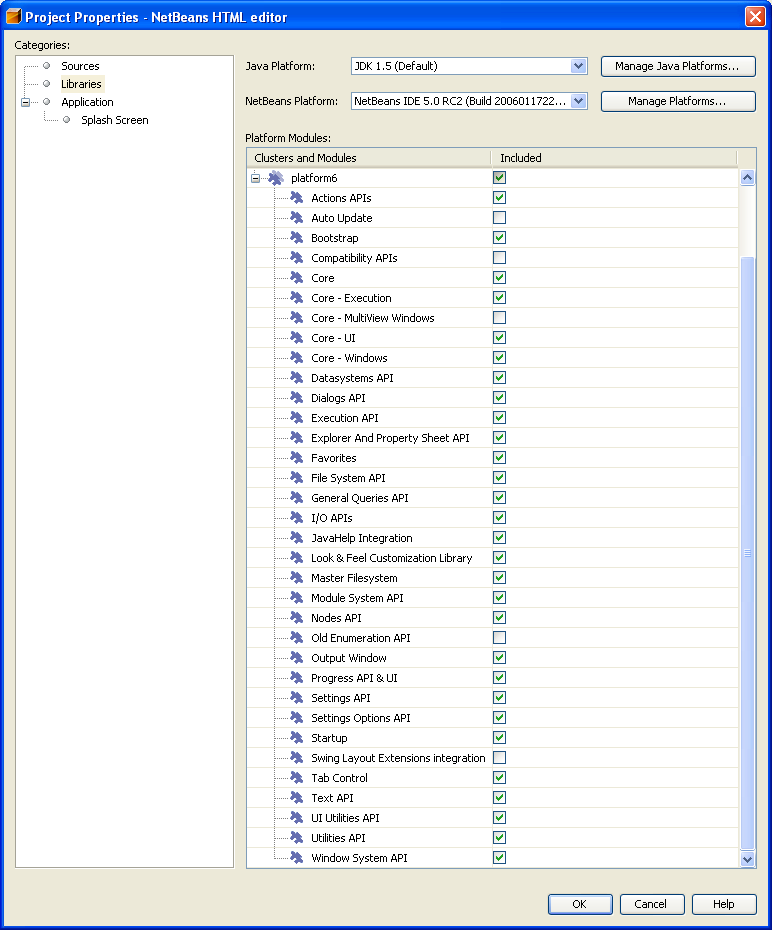Viewport: 772px width, 930px height.
Task: Open the Java Platform dropdown
Action: (x=579, y=66)
